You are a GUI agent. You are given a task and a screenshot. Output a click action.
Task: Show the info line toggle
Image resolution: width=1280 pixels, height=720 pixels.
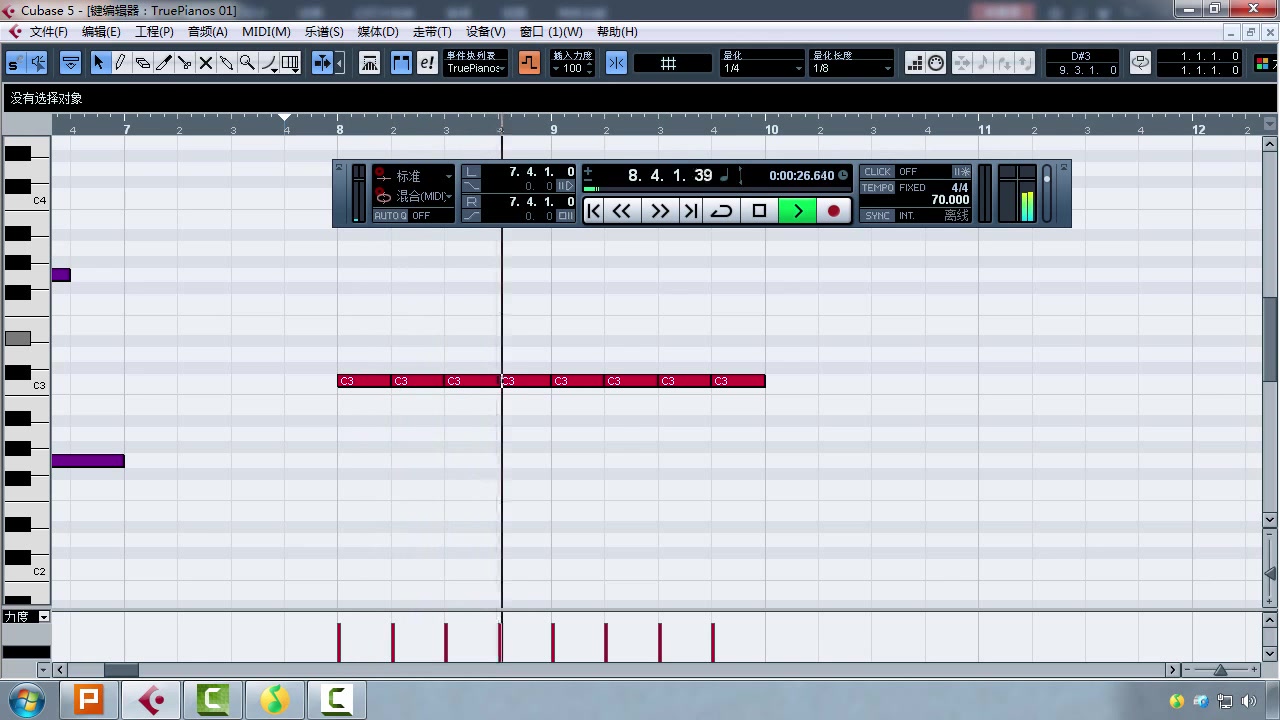click(x=71, y=63)
